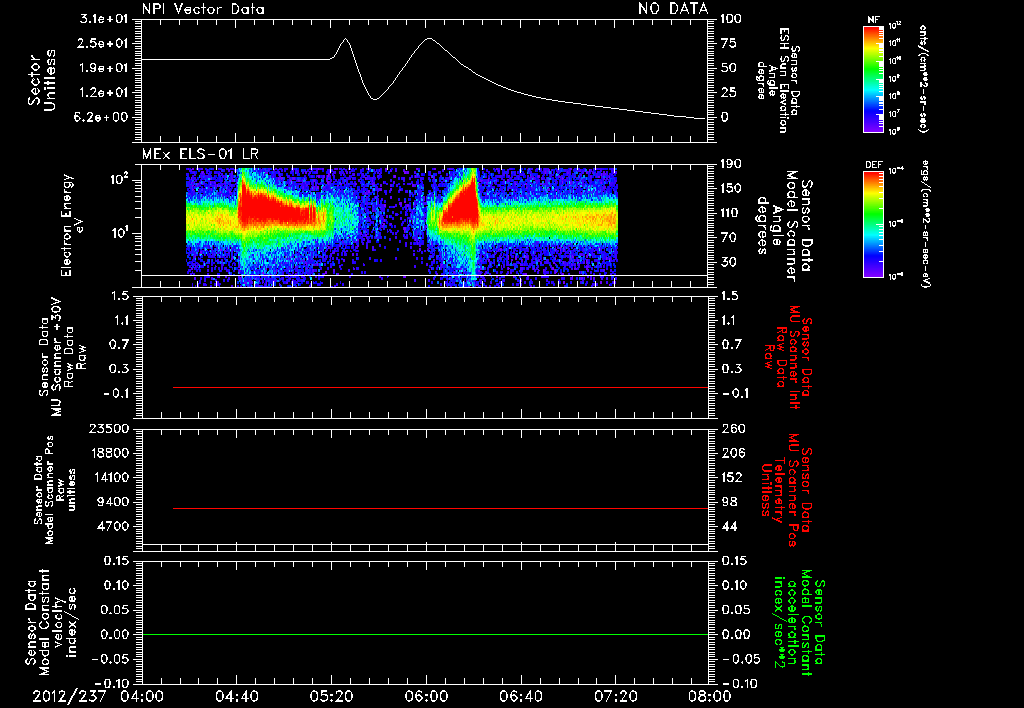The image size is (1024, 708).
Task: Click the '05:20' time tick label
Action: 331,696
